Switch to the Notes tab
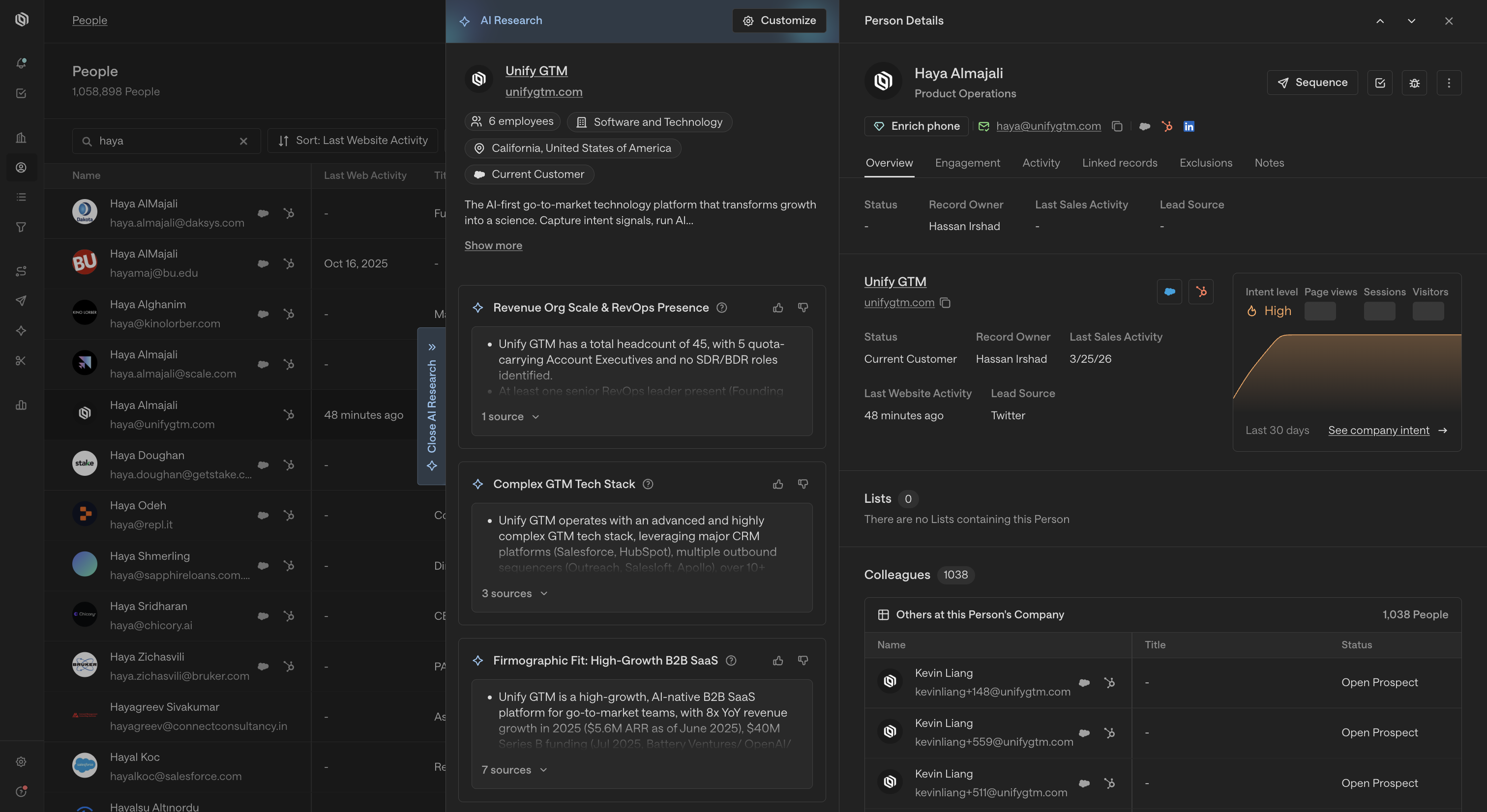Viewport: 1487px width, 812px height. point(1269,163)
